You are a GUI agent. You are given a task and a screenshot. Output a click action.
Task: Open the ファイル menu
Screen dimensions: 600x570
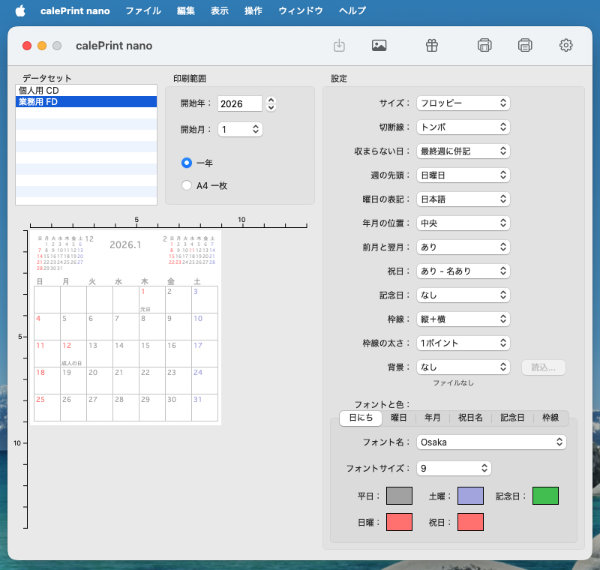click(143, 10)
